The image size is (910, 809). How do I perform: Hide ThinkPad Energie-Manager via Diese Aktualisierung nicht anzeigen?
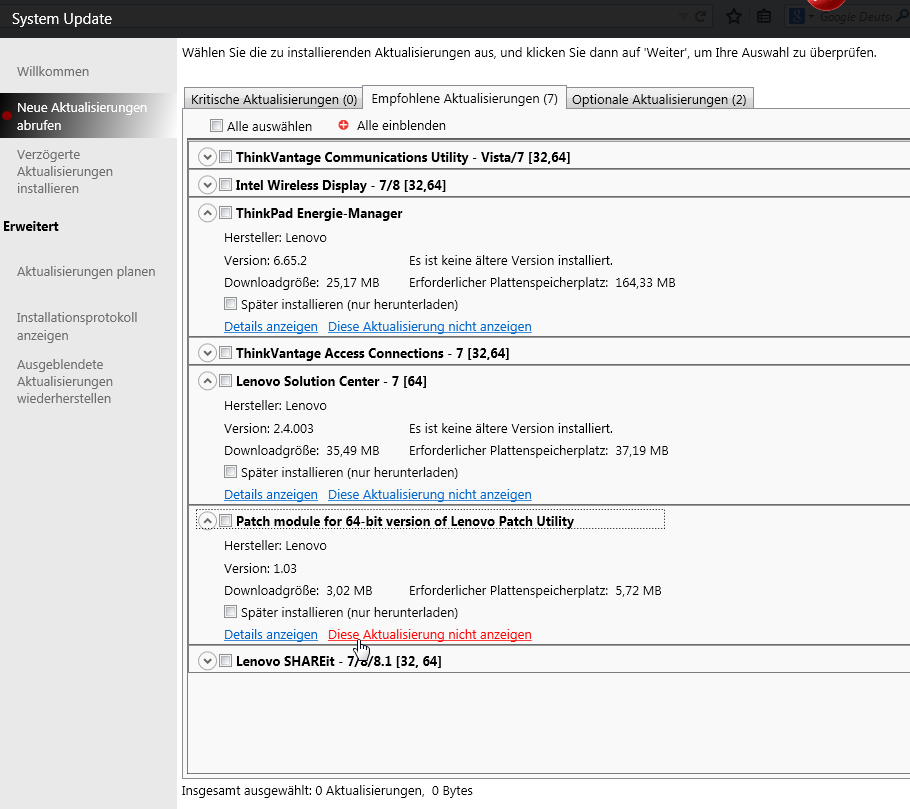click(x=429, y=326)
